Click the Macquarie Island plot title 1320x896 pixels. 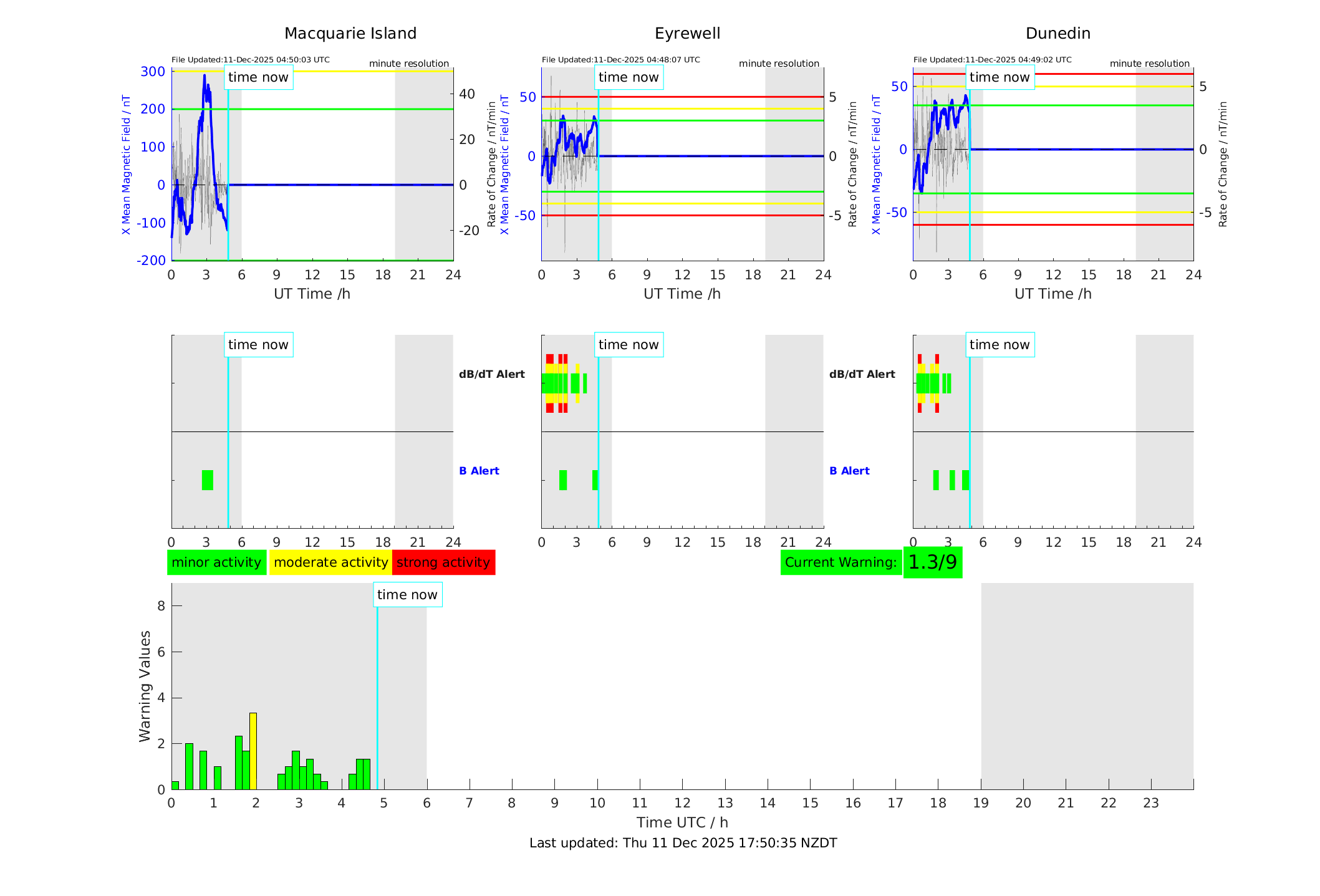coord(350,34)
